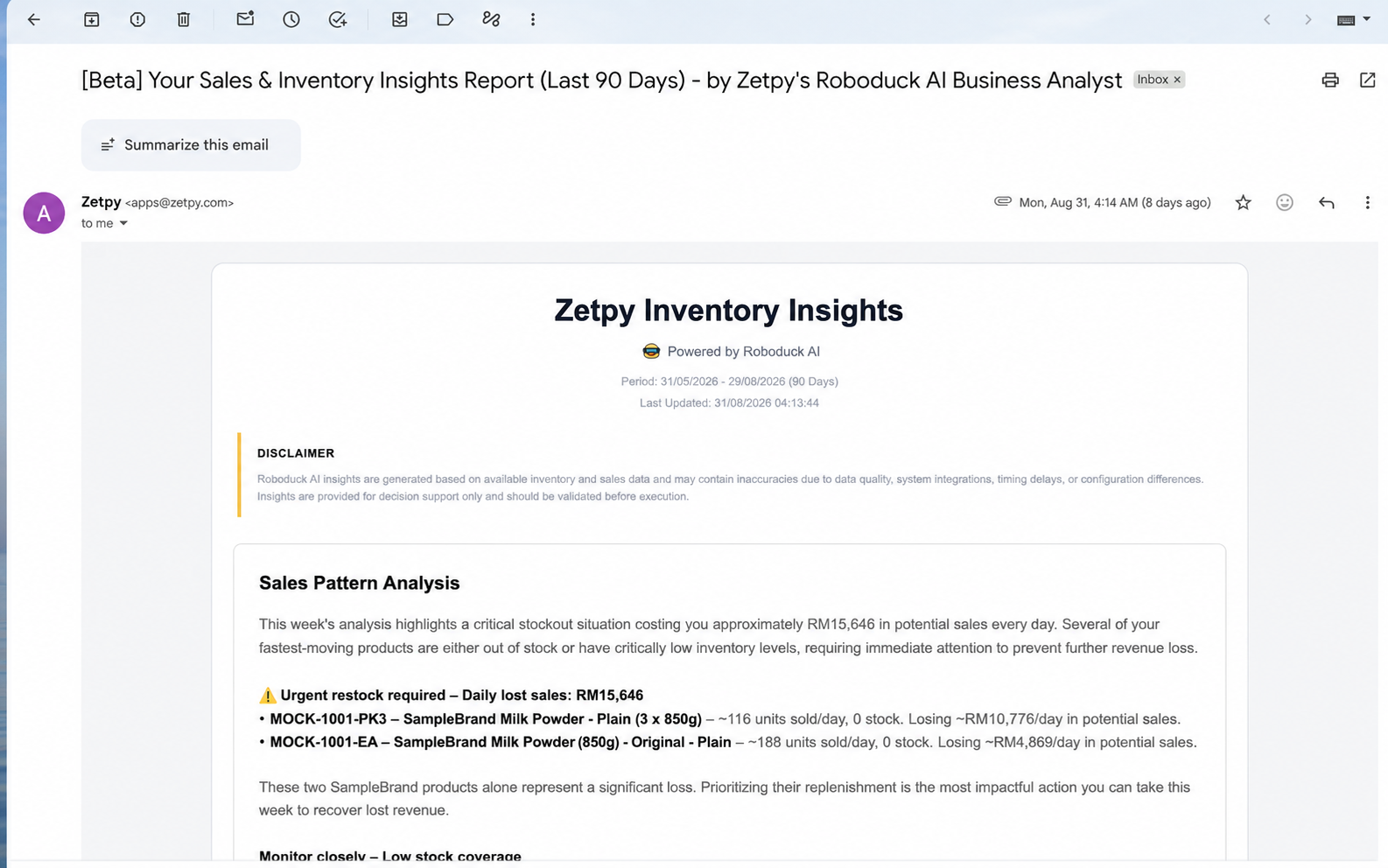Open email in a new window

(1368, 80)
